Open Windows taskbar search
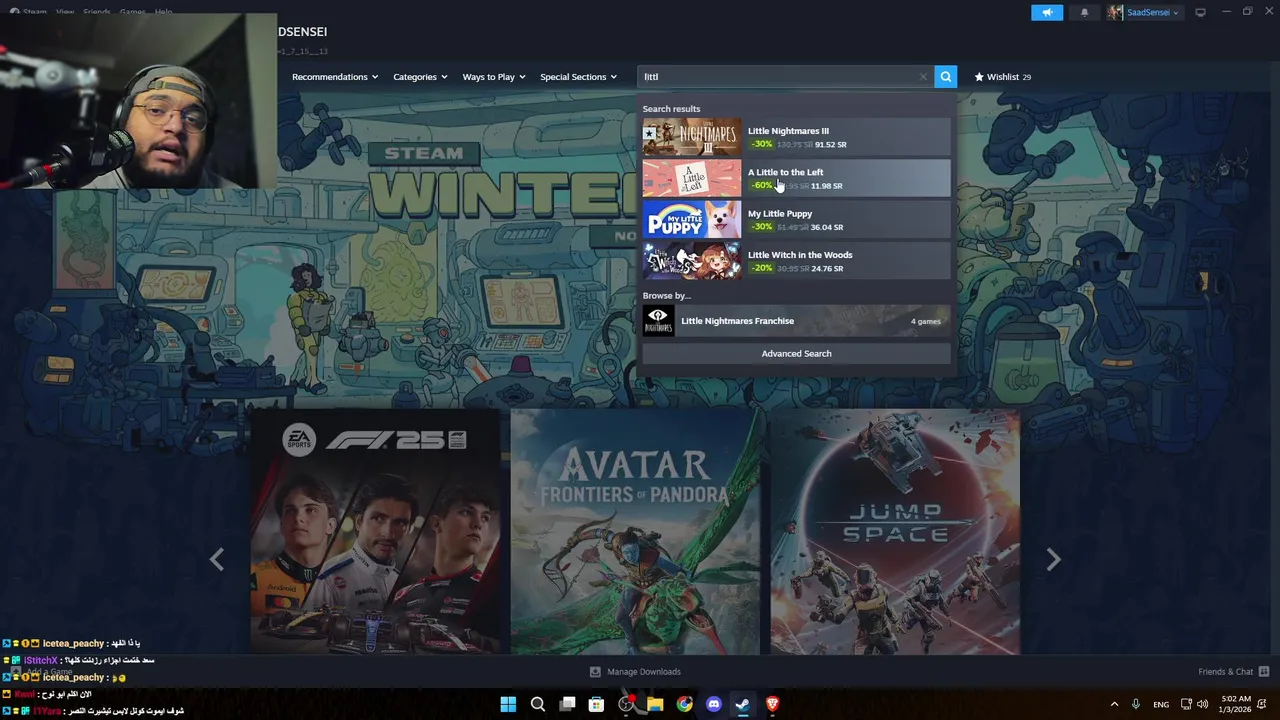Screen dimensions: 1280x720 click(x=537, y=704)
